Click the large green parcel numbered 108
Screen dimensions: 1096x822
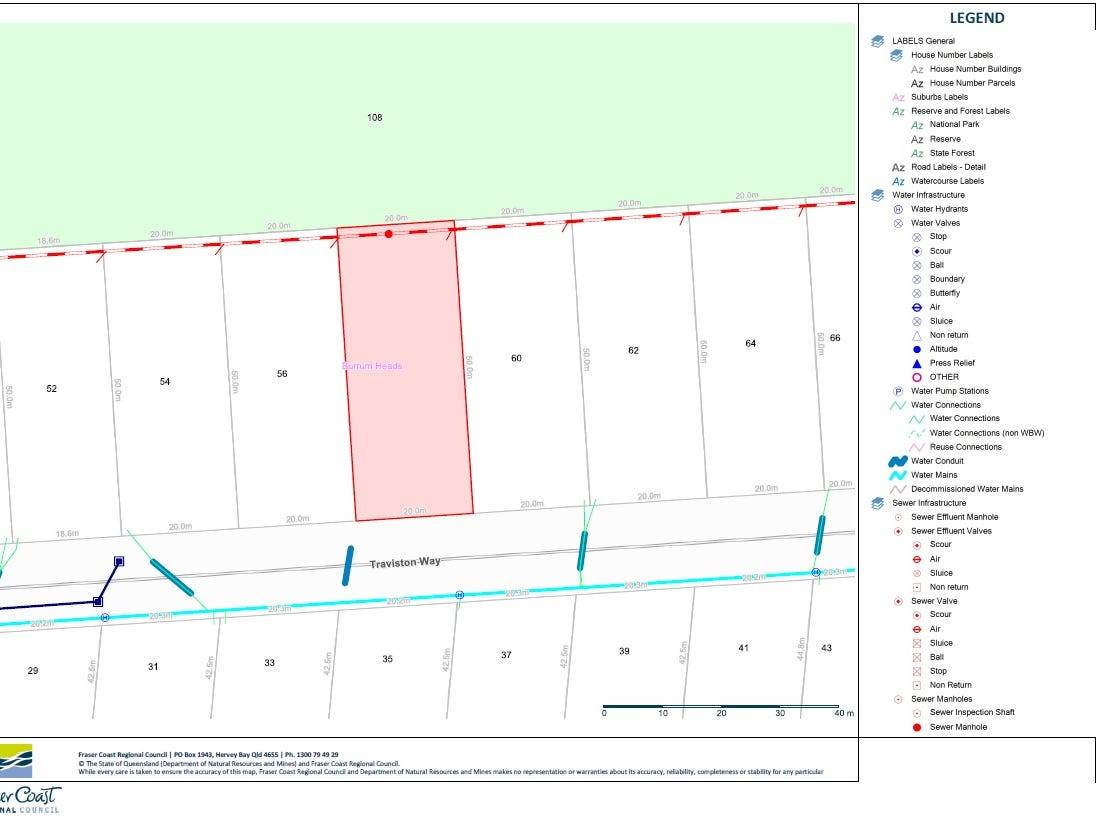click(x=375, y=118)
